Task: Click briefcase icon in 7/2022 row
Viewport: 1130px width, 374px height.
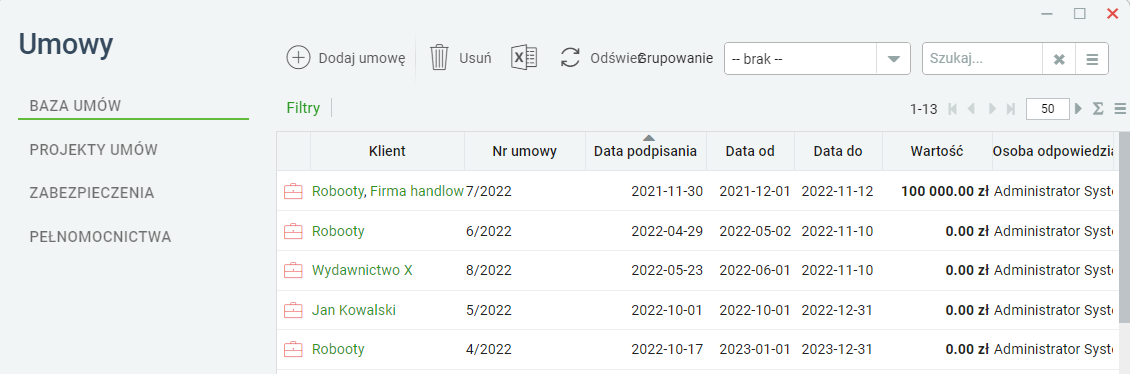Action: [x=293, y=191]
